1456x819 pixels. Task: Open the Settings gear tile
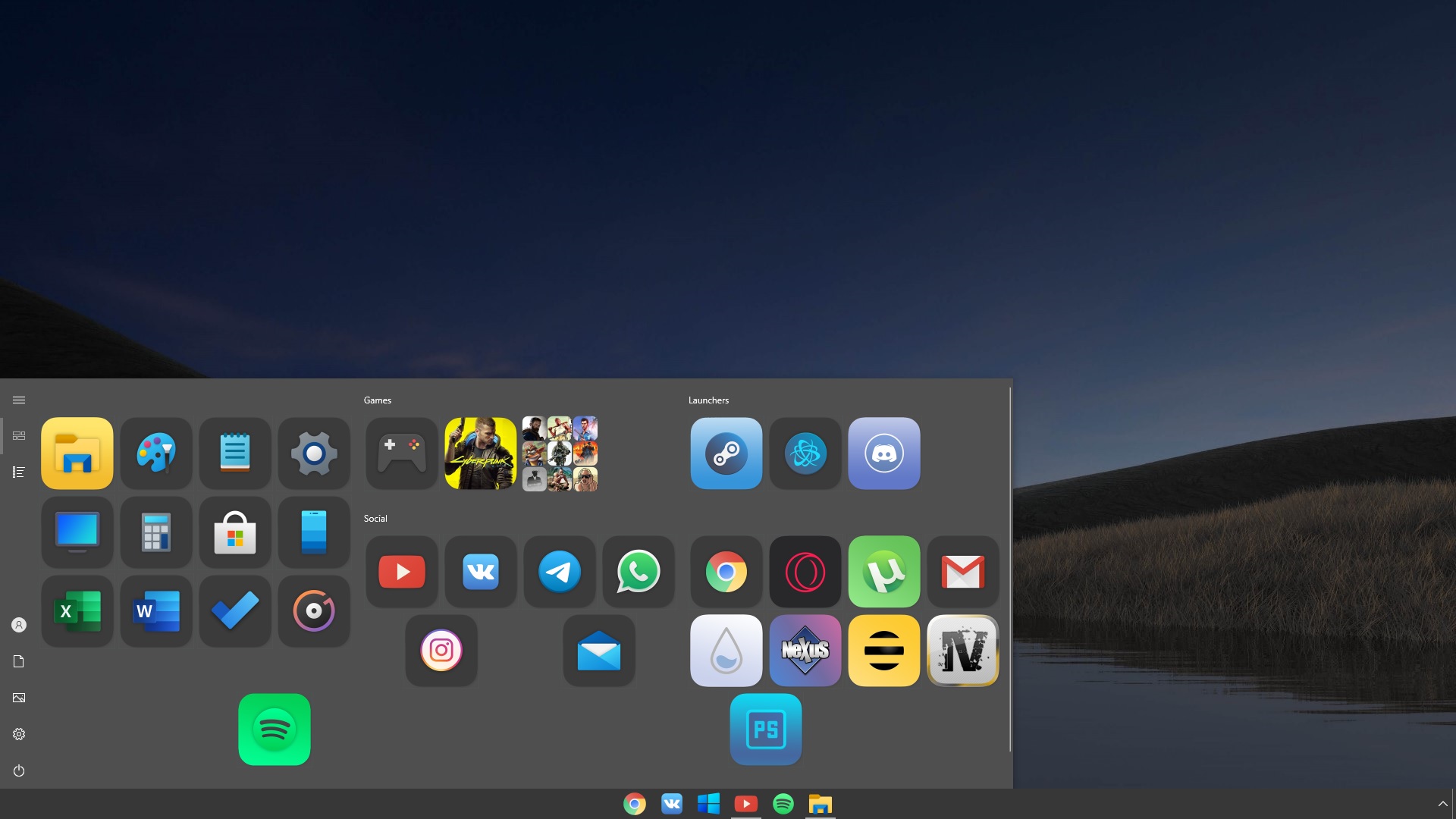pos(314,453)
